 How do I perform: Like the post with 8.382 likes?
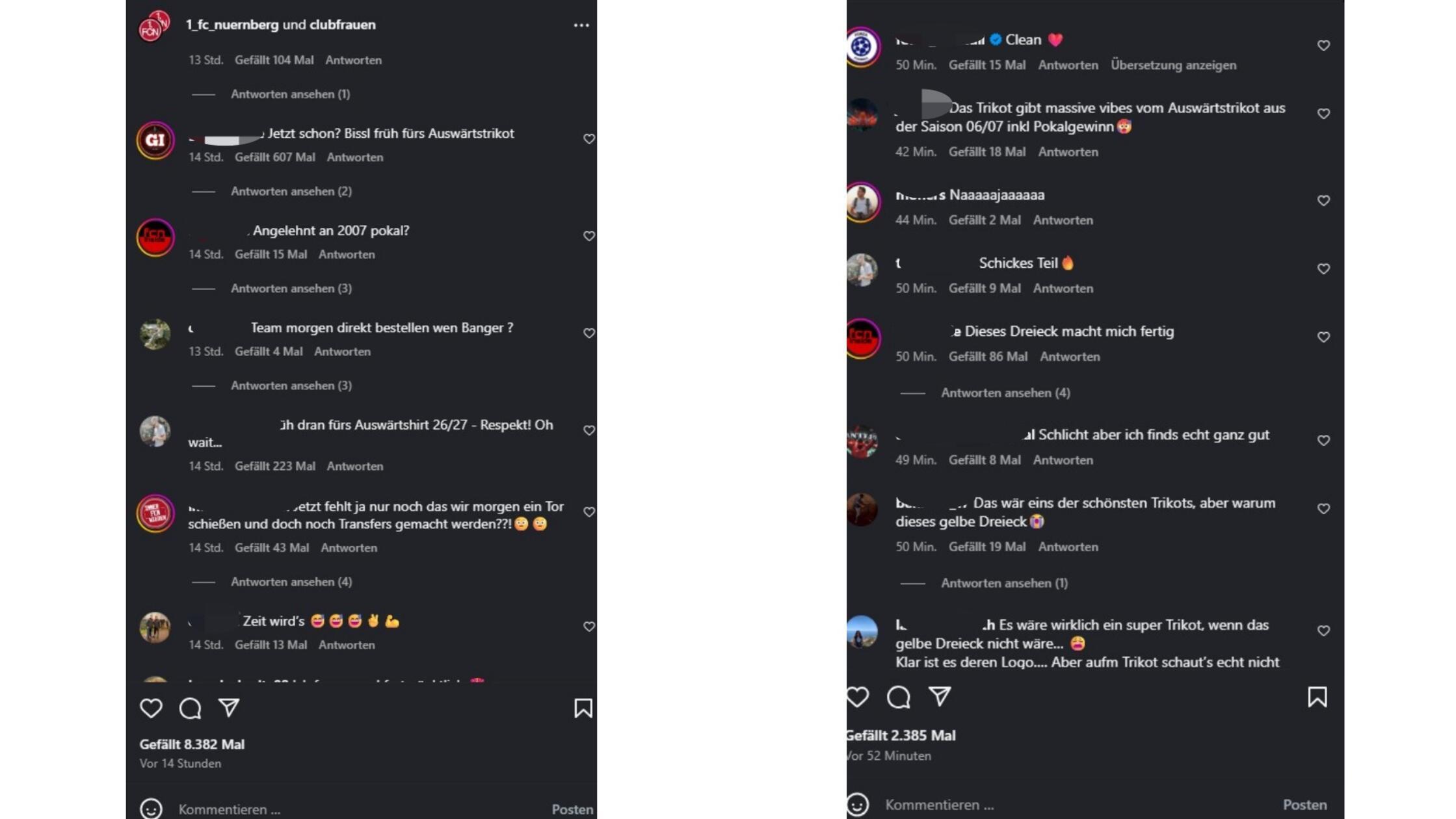[151, 708]
